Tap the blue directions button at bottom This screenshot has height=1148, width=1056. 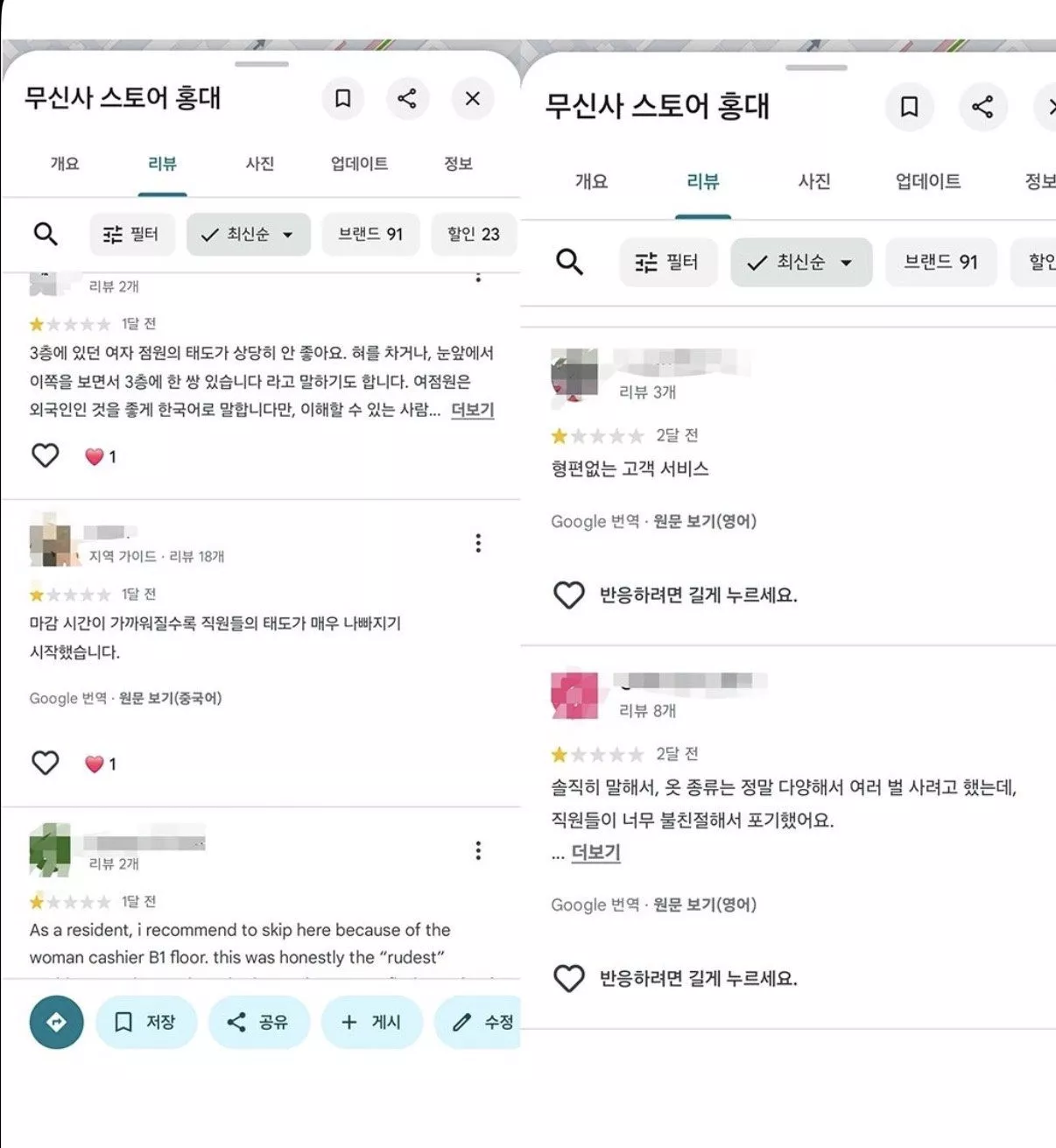click(x=56, y=1022)
